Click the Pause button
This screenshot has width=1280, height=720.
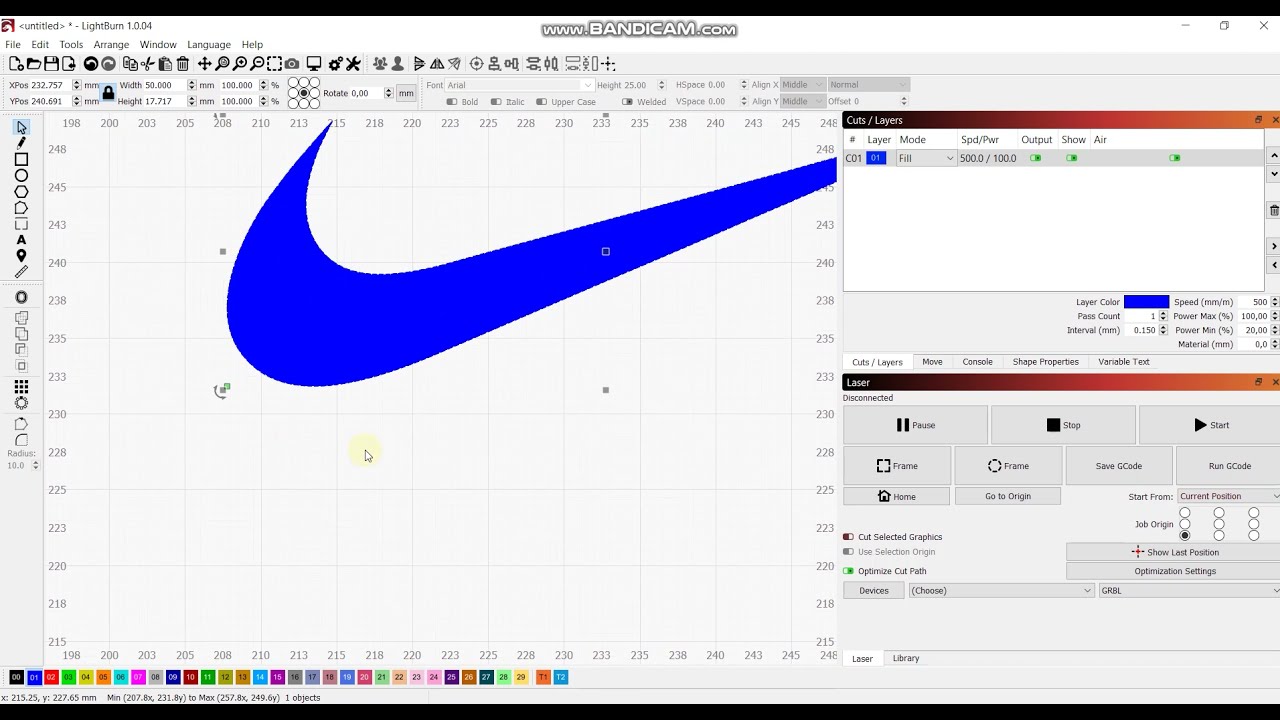915,425
